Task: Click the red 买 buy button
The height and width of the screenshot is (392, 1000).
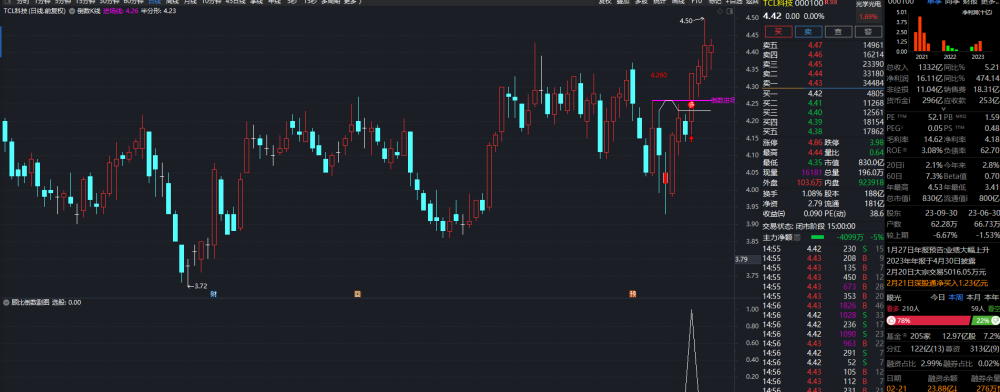Action: 778,32
